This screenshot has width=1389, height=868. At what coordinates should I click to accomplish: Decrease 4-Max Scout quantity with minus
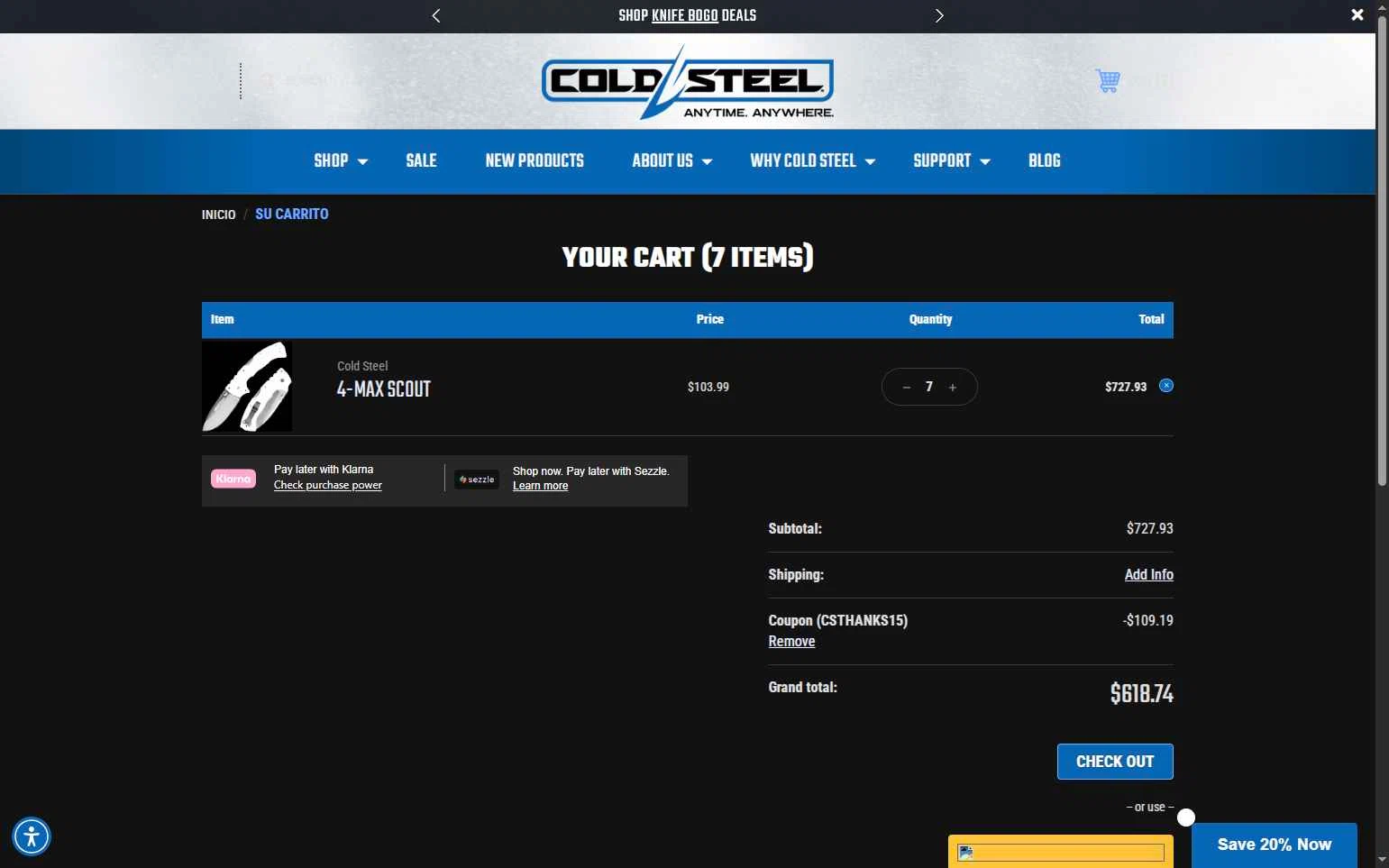(x=907, y=388)
